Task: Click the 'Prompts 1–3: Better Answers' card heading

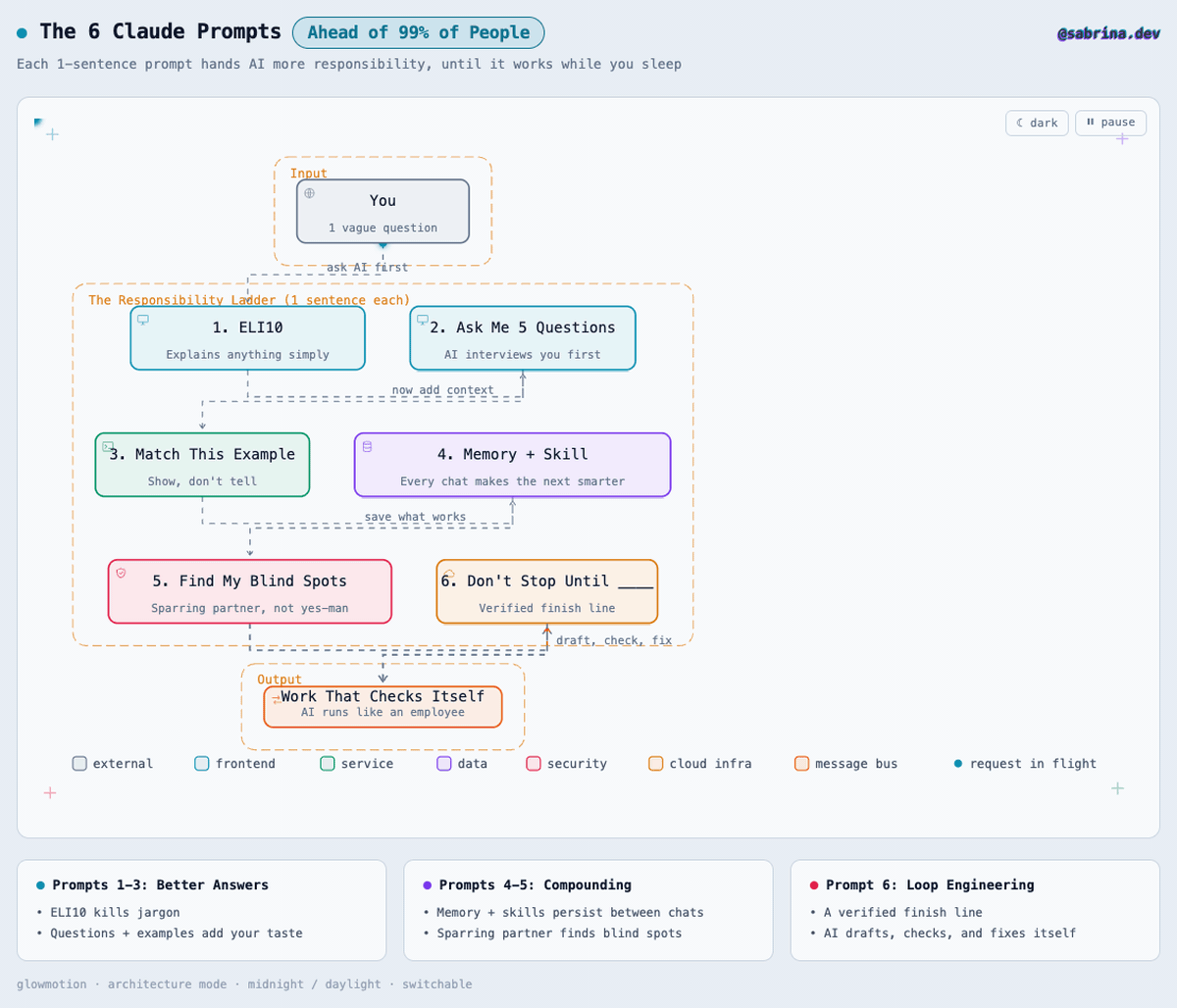Action: (x=160, y=884)
